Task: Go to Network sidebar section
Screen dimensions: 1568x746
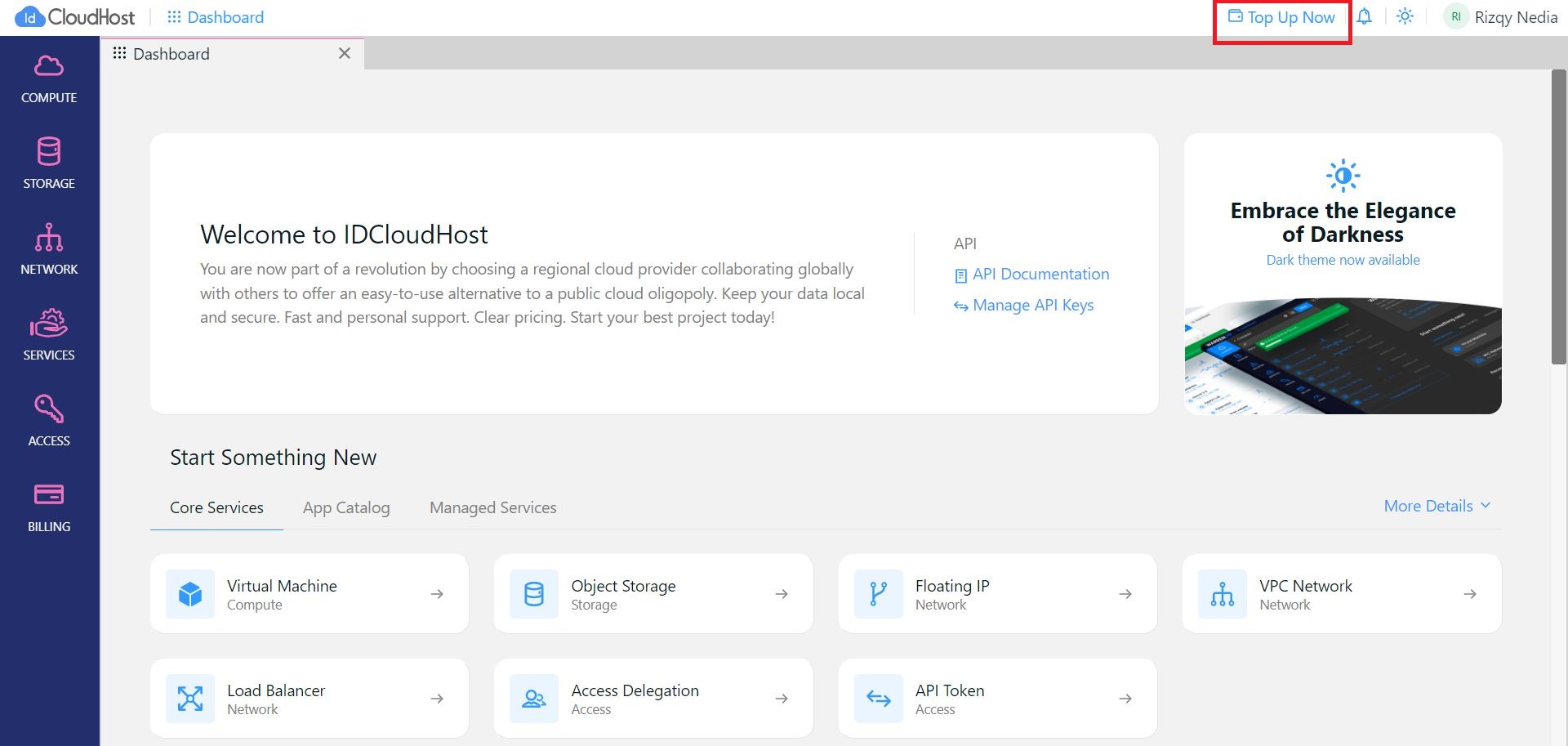Action: (49, 249)
